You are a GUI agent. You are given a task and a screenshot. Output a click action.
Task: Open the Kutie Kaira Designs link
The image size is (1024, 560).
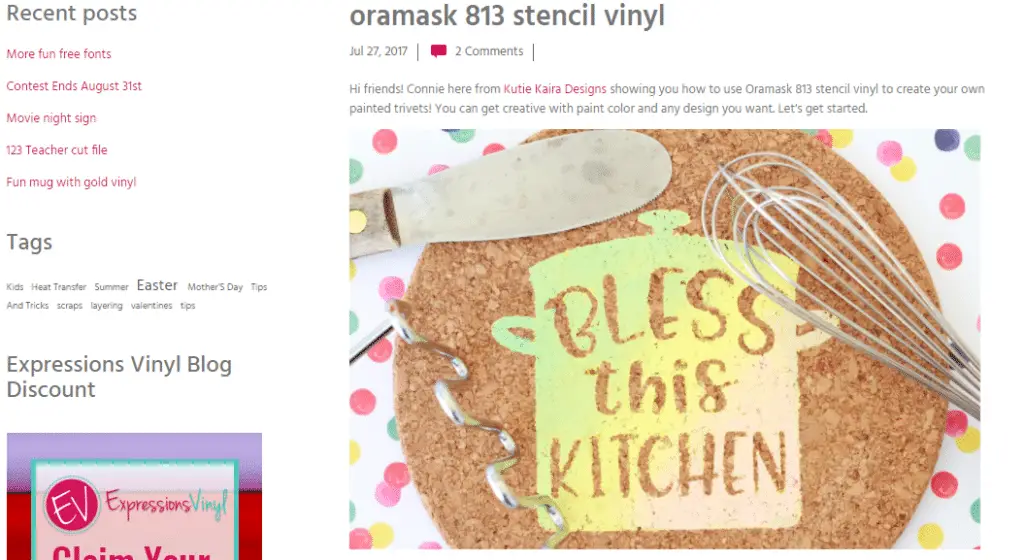(x=554, y=89)
